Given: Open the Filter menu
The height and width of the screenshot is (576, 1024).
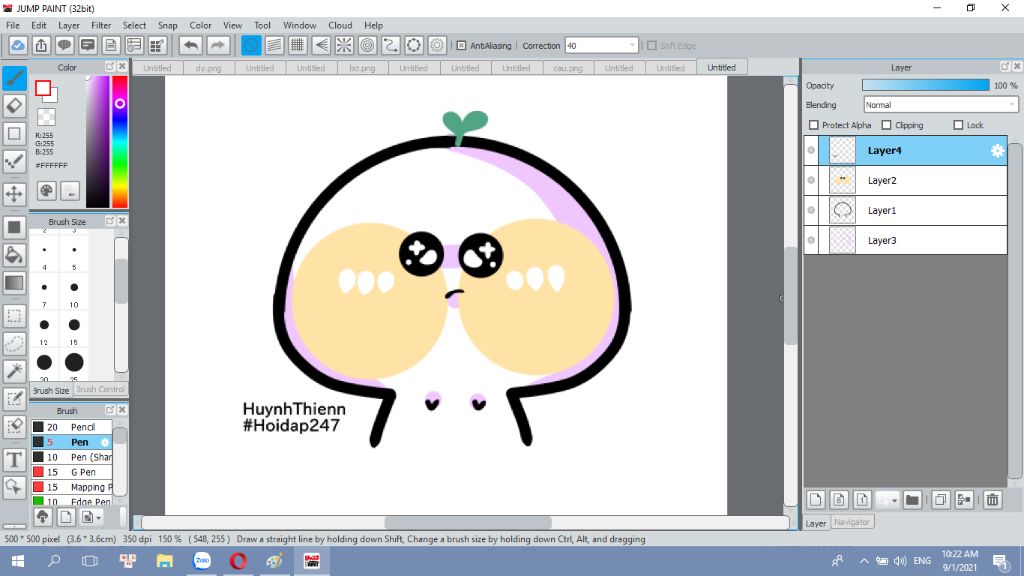Looking at the screenshot, I should click(x=101, y=25).
